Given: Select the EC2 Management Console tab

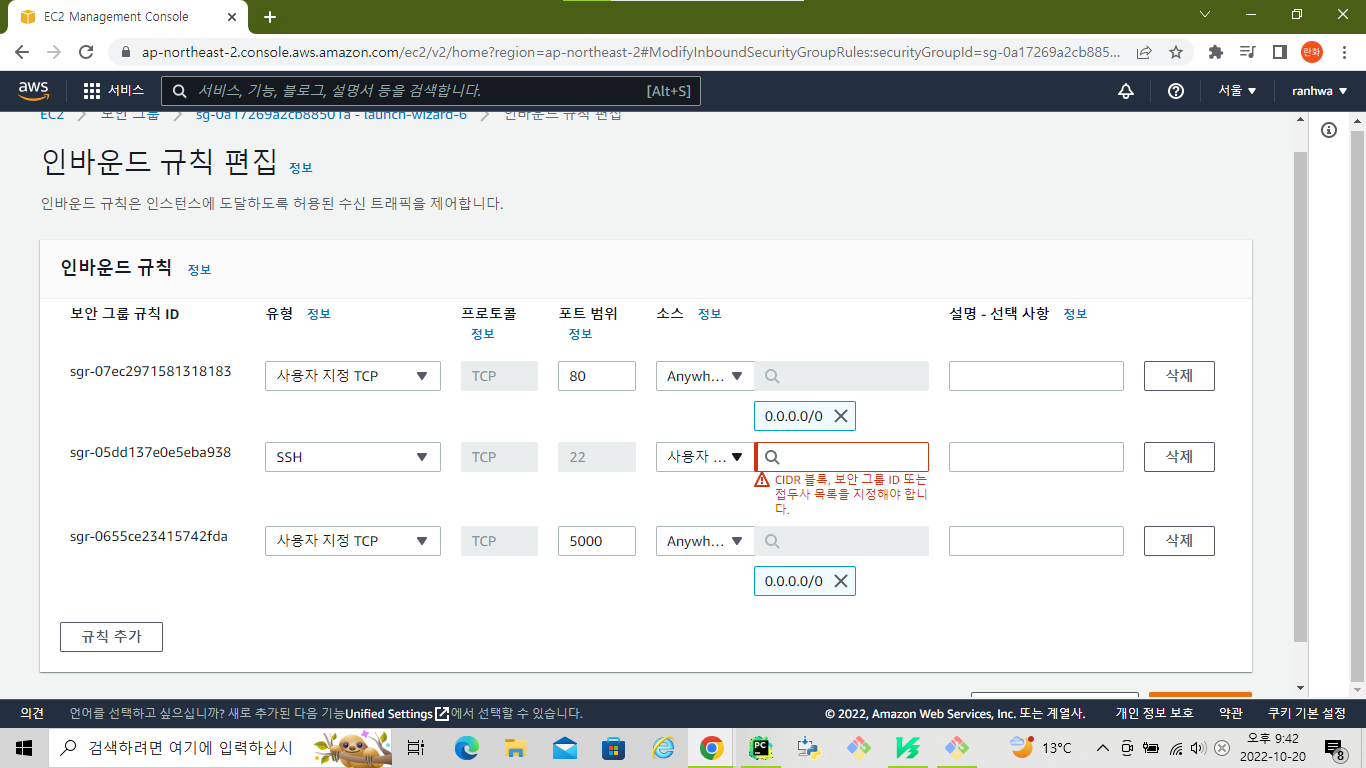Looking at the screenshot, I should point(128,17).
